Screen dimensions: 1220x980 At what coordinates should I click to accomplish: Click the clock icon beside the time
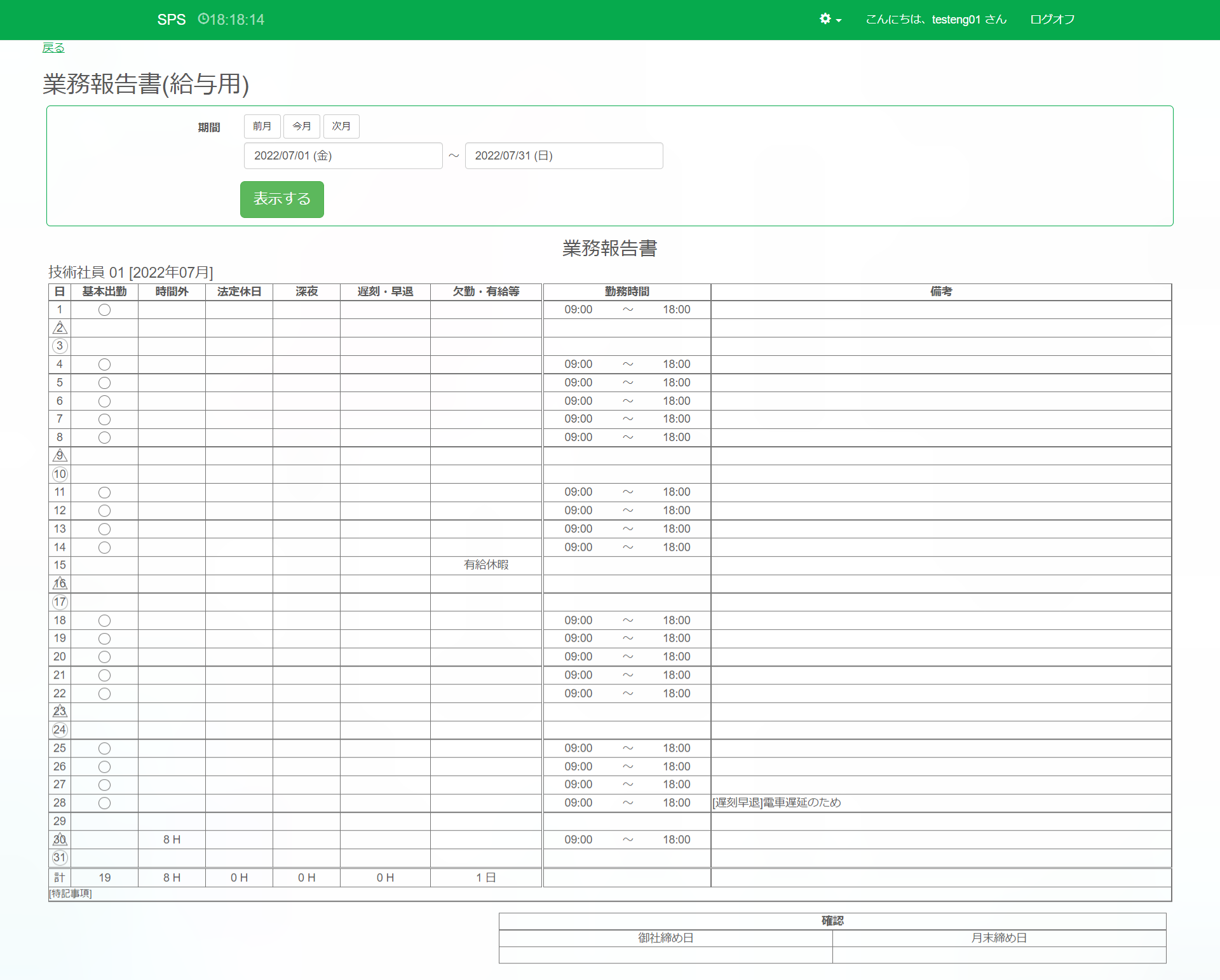[203, 19]
